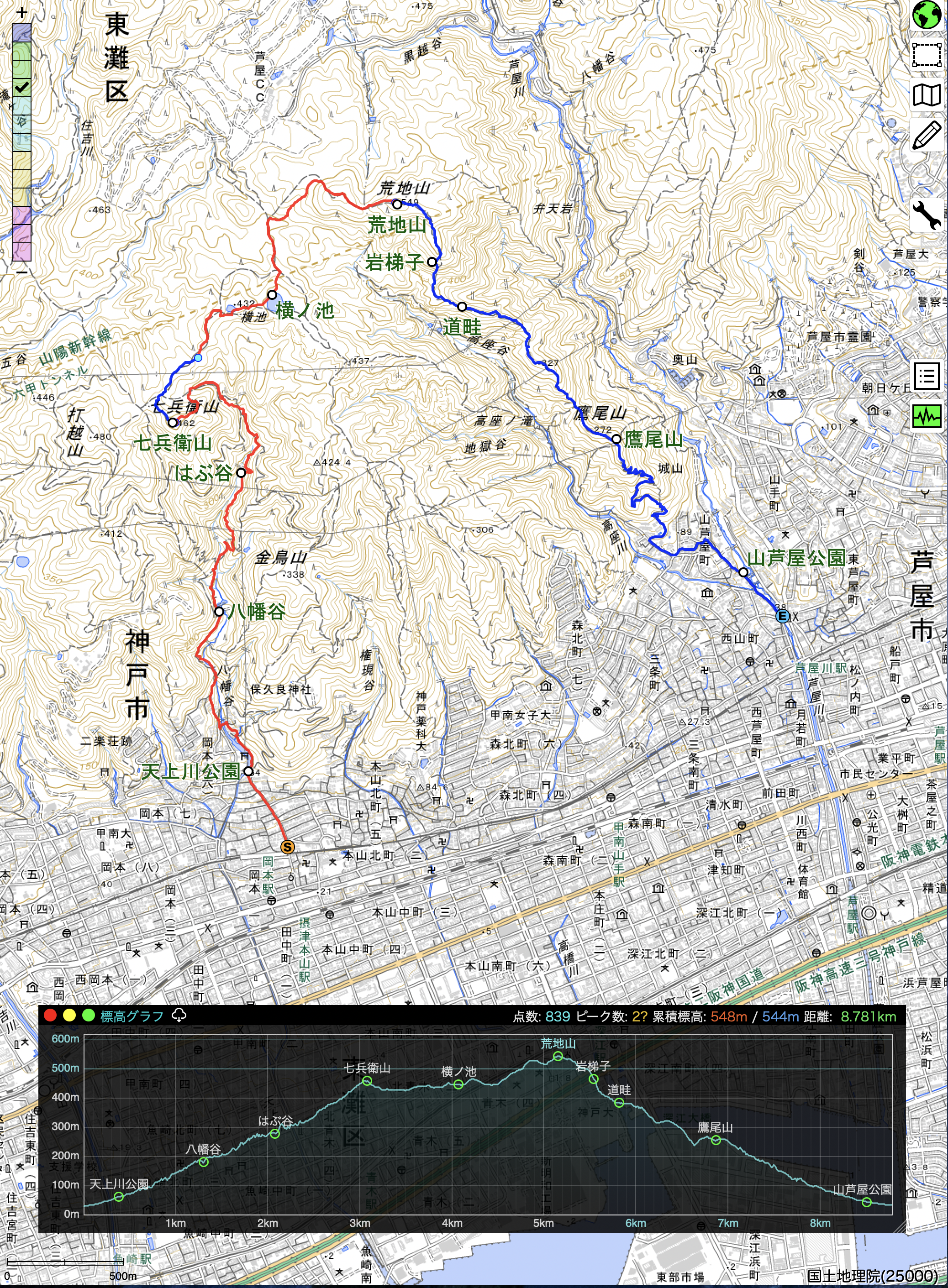Select the 八幡谷 waypoint circle on map
The image size is (948, 1288).
(x=219, y=611)
